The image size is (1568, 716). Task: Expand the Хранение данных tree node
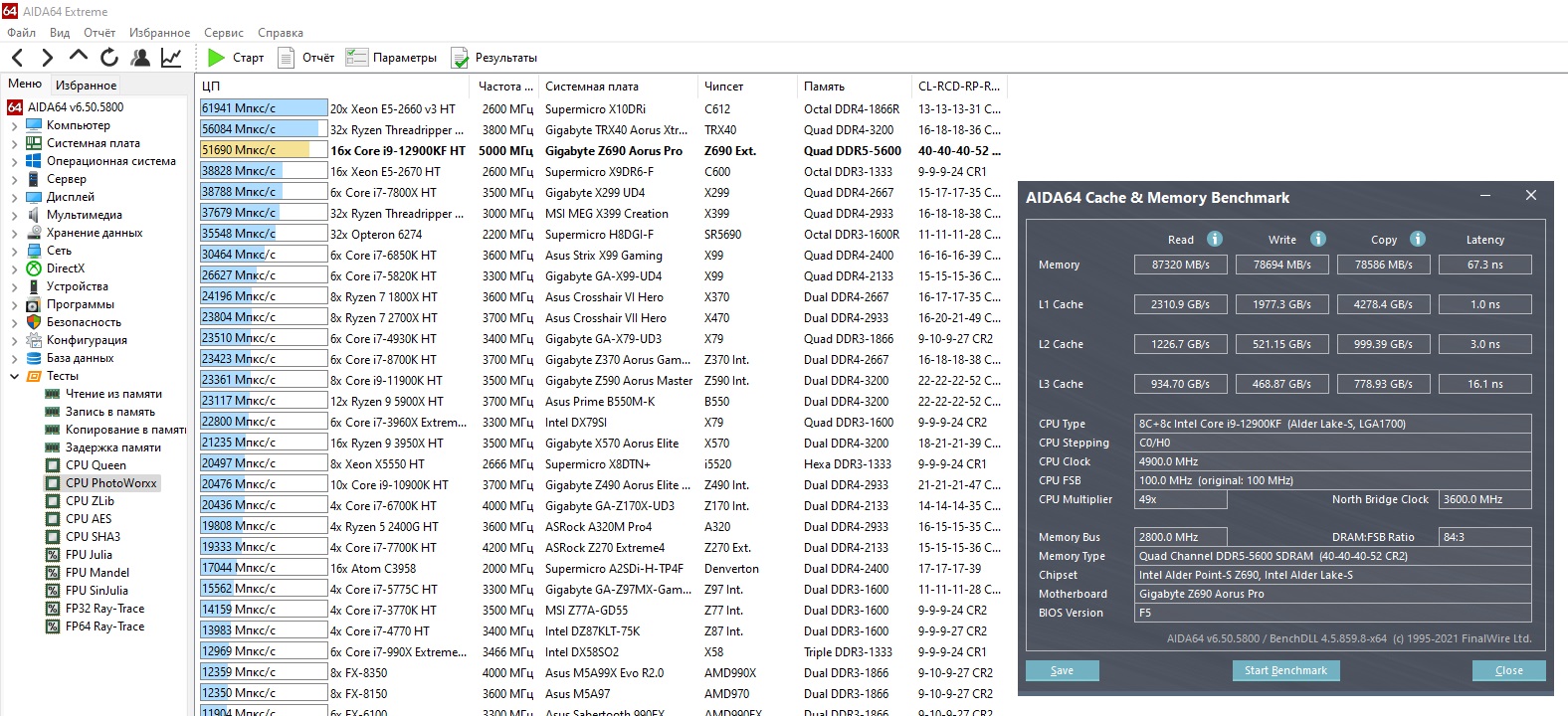click(x=14, y=234)
